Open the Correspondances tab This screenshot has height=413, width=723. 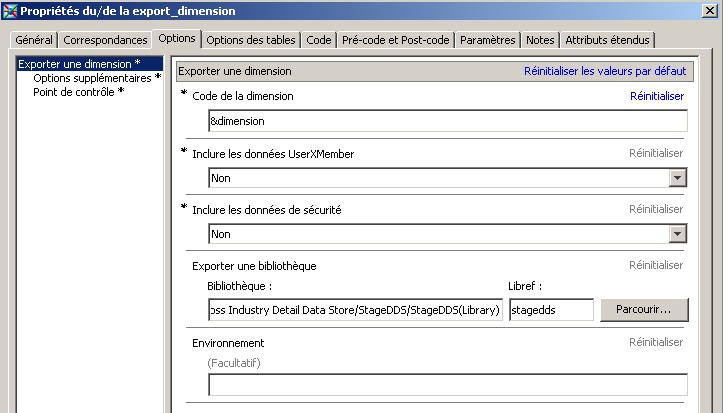coord(105,40)
